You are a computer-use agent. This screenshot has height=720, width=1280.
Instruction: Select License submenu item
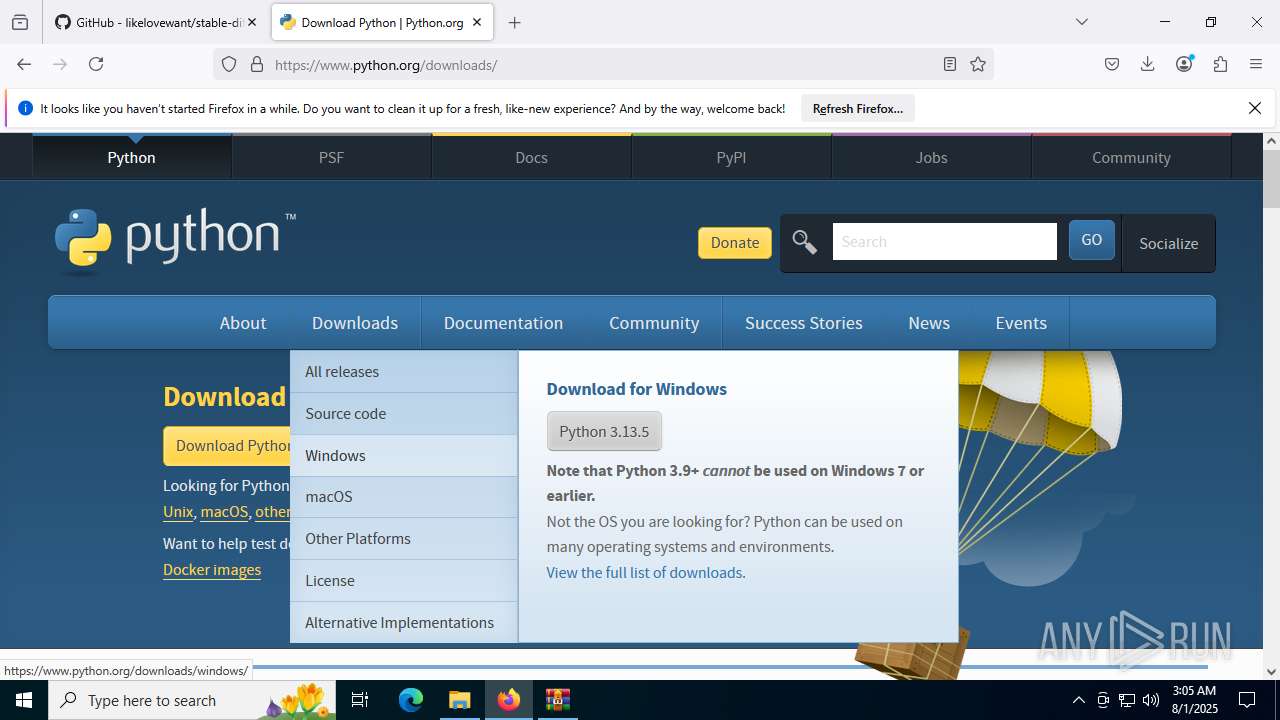point(404,581)
